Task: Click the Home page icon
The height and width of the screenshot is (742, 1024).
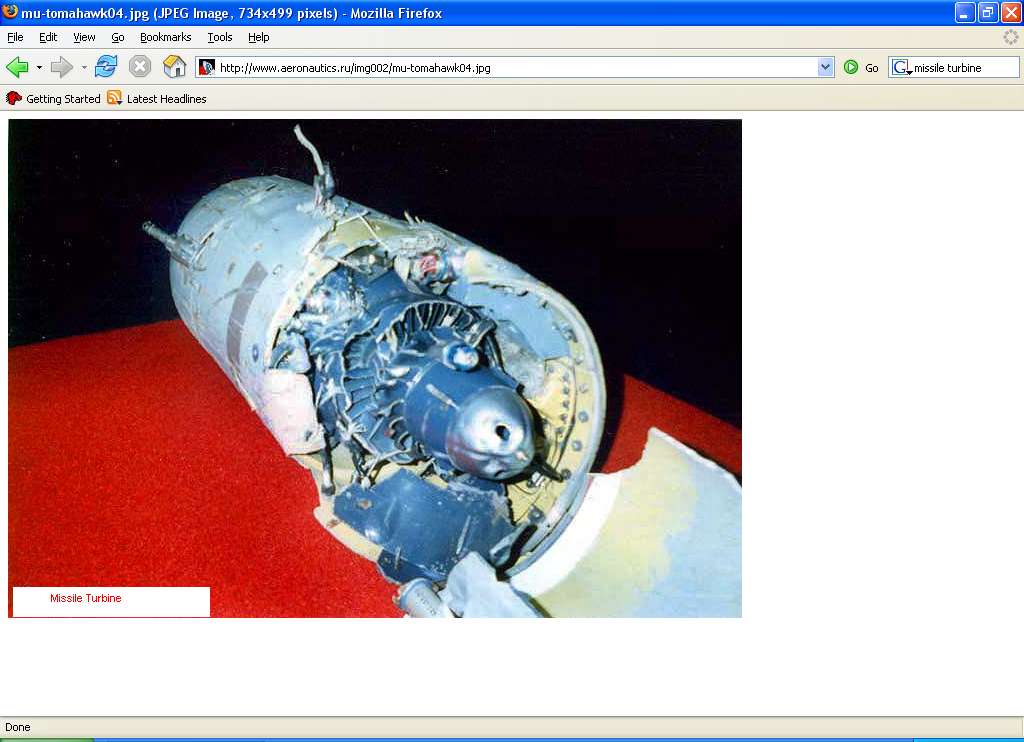Action: point(173,66)
